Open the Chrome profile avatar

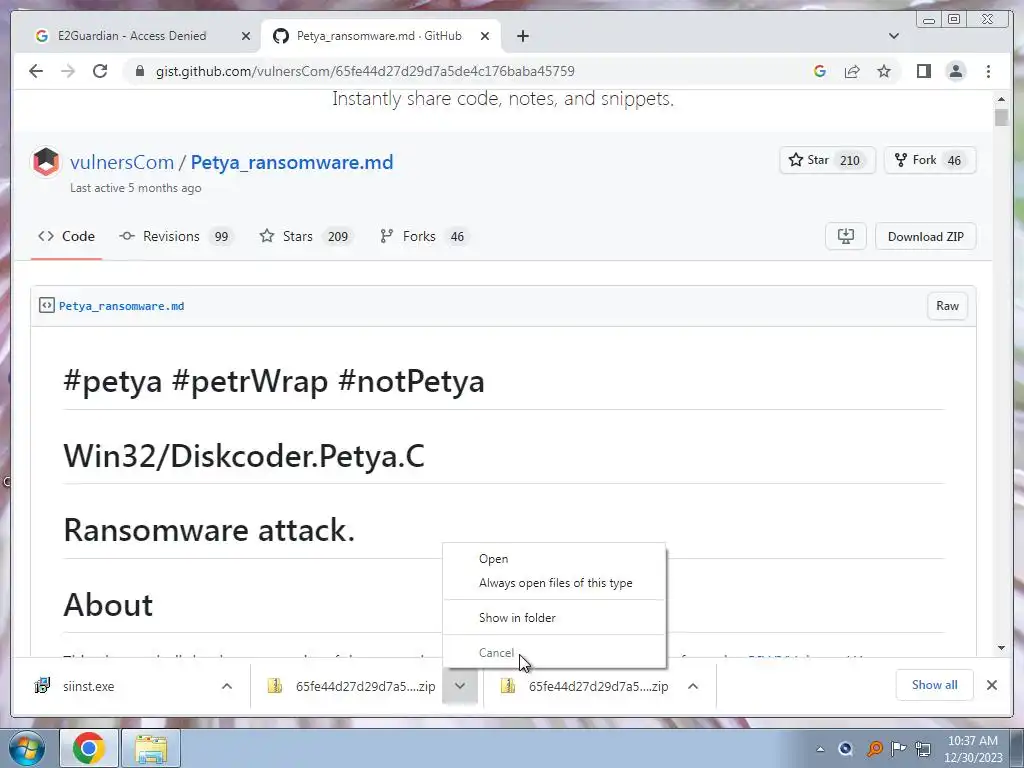[x=955, y=71]
